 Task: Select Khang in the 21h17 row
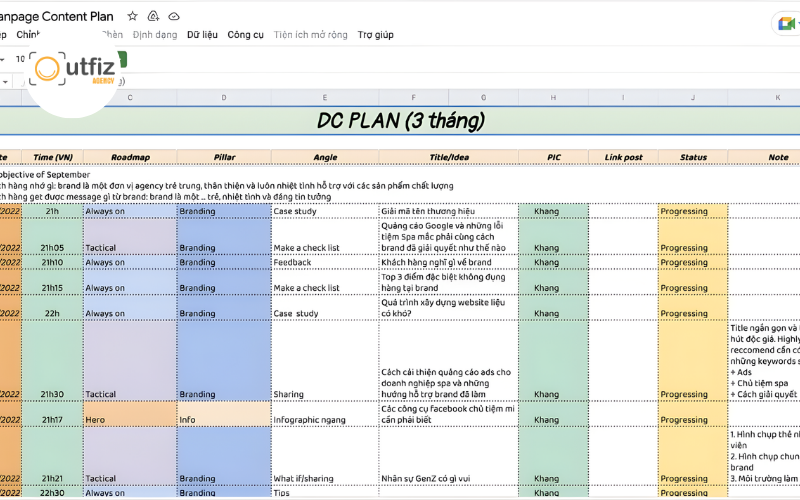coord(553,414)
